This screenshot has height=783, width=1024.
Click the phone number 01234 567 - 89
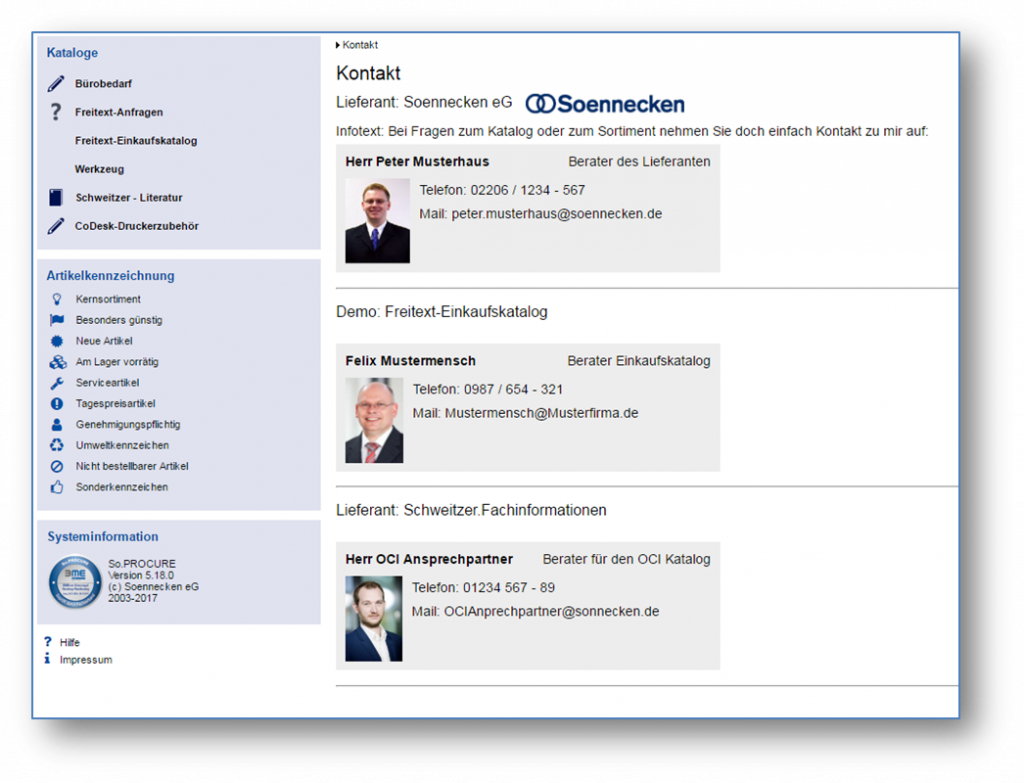(x=509, y=588)
